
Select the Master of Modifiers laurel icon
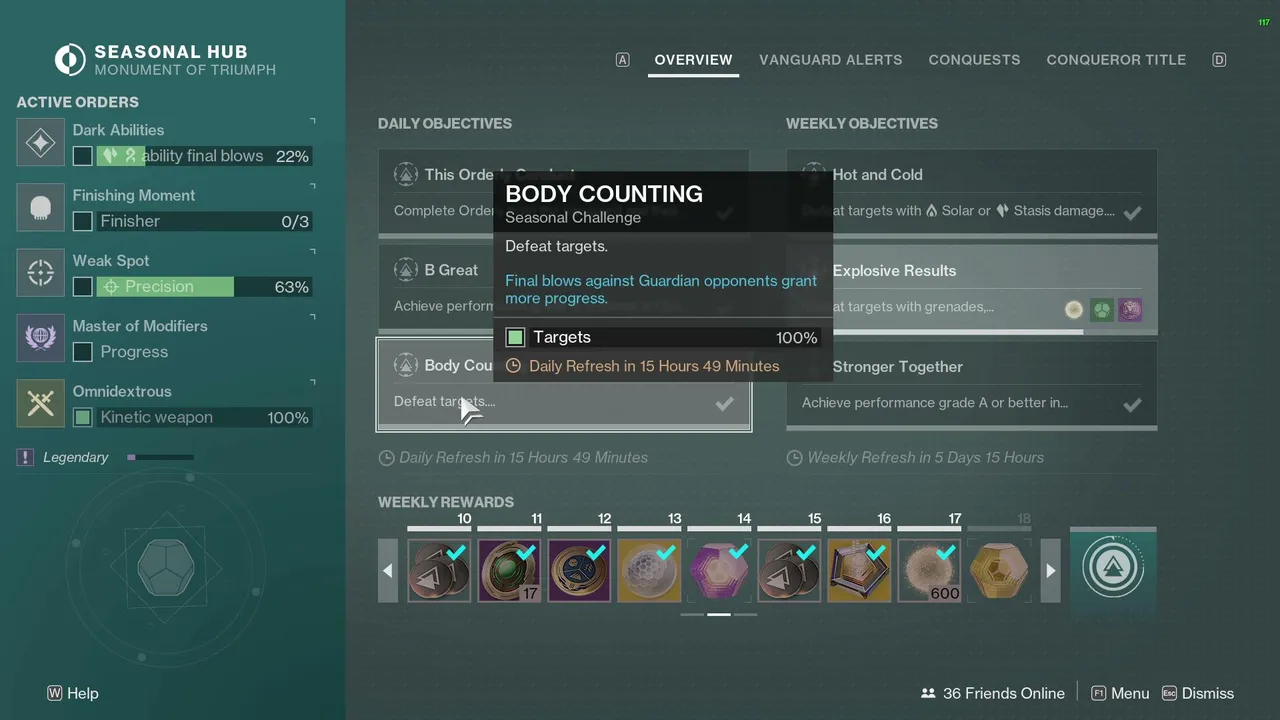[x=40, y=339]
